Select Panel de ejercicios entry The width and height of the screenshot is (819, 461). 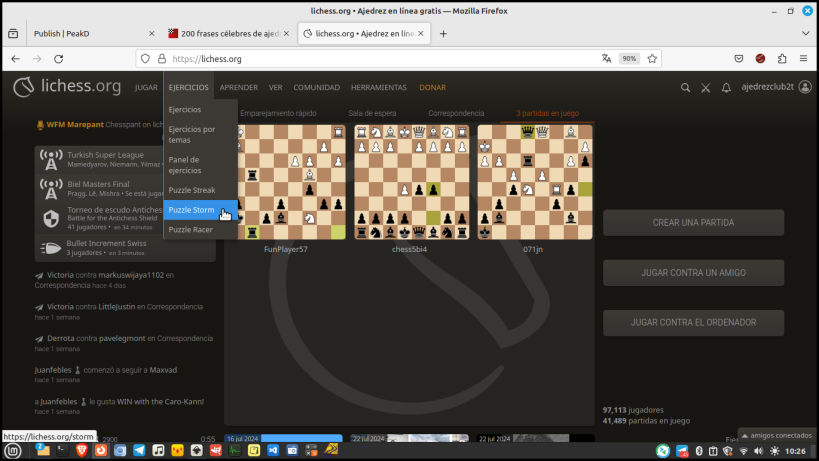click(x=201, y=165)
